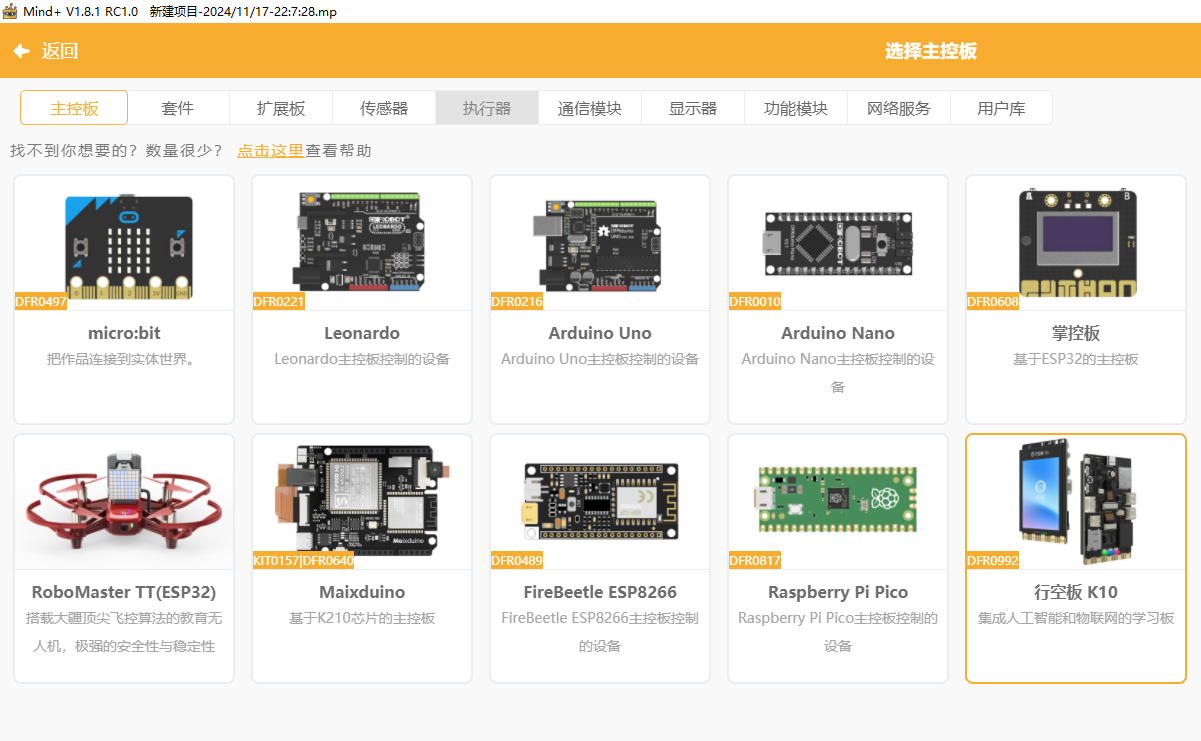The image size is (1201, 741).
Task: Click the 行空板 K10 card title
Action: (x=1076, y=592)
